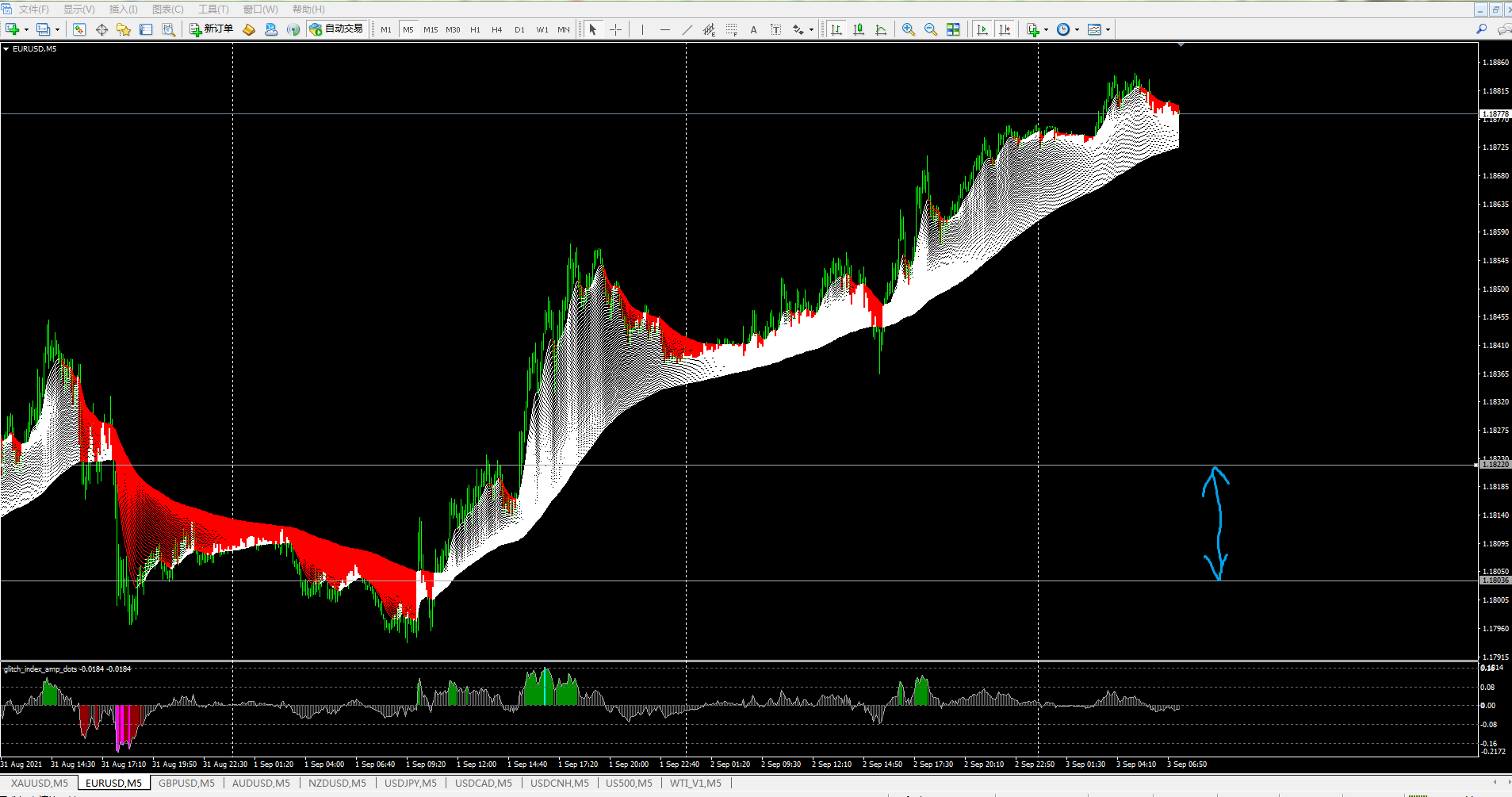Switch to candlestick chart display
This screenshot has width=1512, height=797.
pyautogui.click(x=859, y=29)
